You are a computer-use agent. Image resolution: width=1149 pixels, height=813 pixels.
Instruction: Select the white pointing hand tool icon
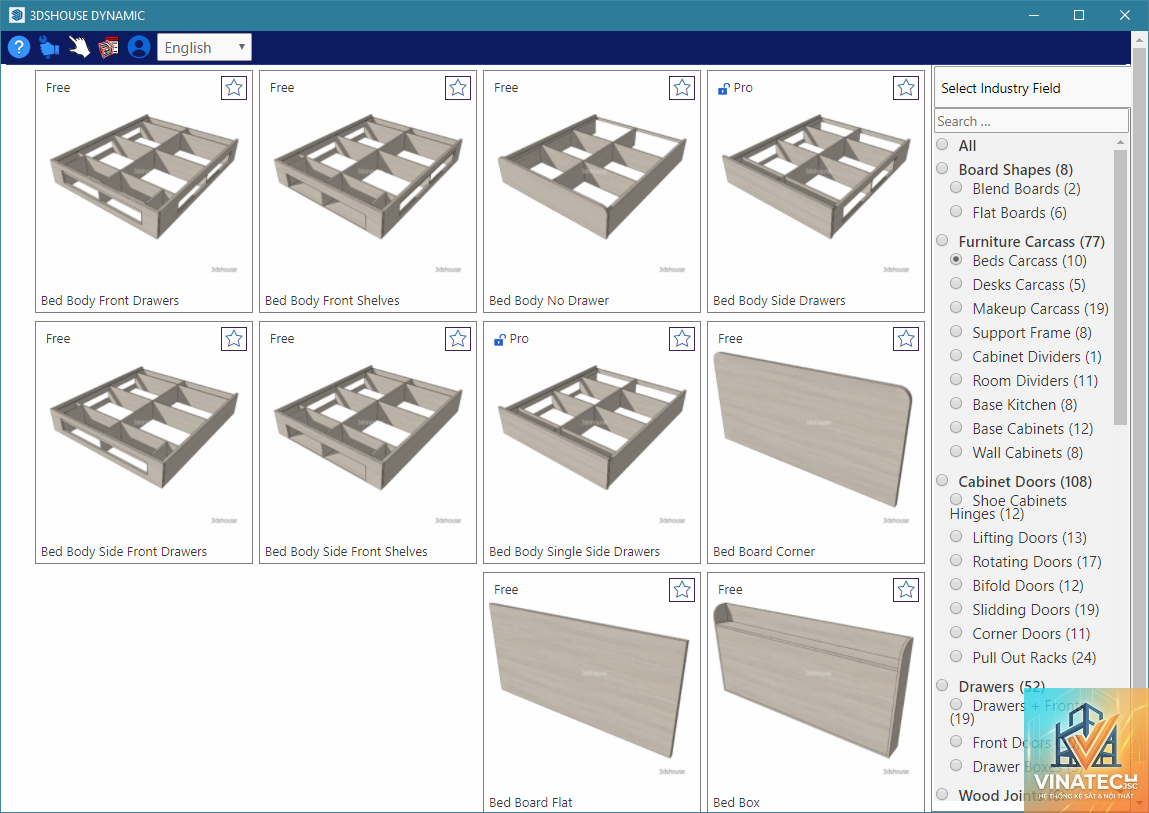point(78,48)
